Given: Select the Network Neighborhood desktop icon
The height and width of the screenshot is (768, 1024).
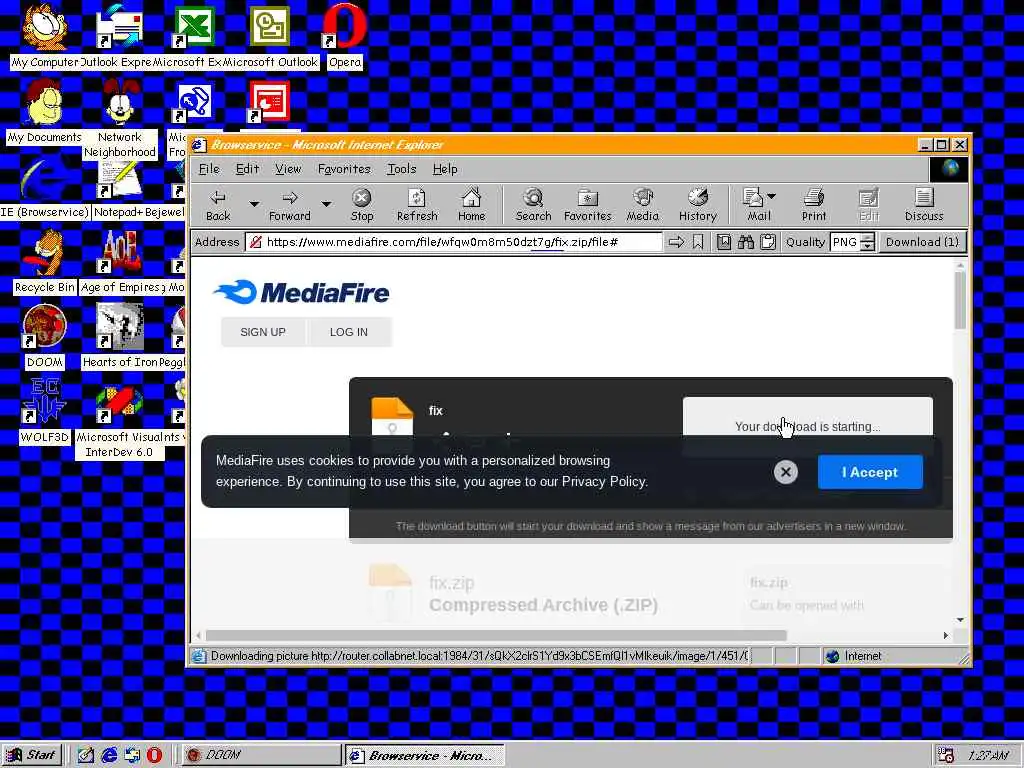Looking at the screenshot, I should coord(120,118).
